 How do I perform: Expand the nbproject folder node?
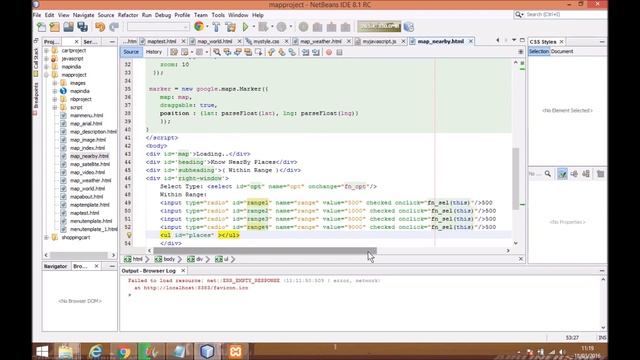[55, 99]
